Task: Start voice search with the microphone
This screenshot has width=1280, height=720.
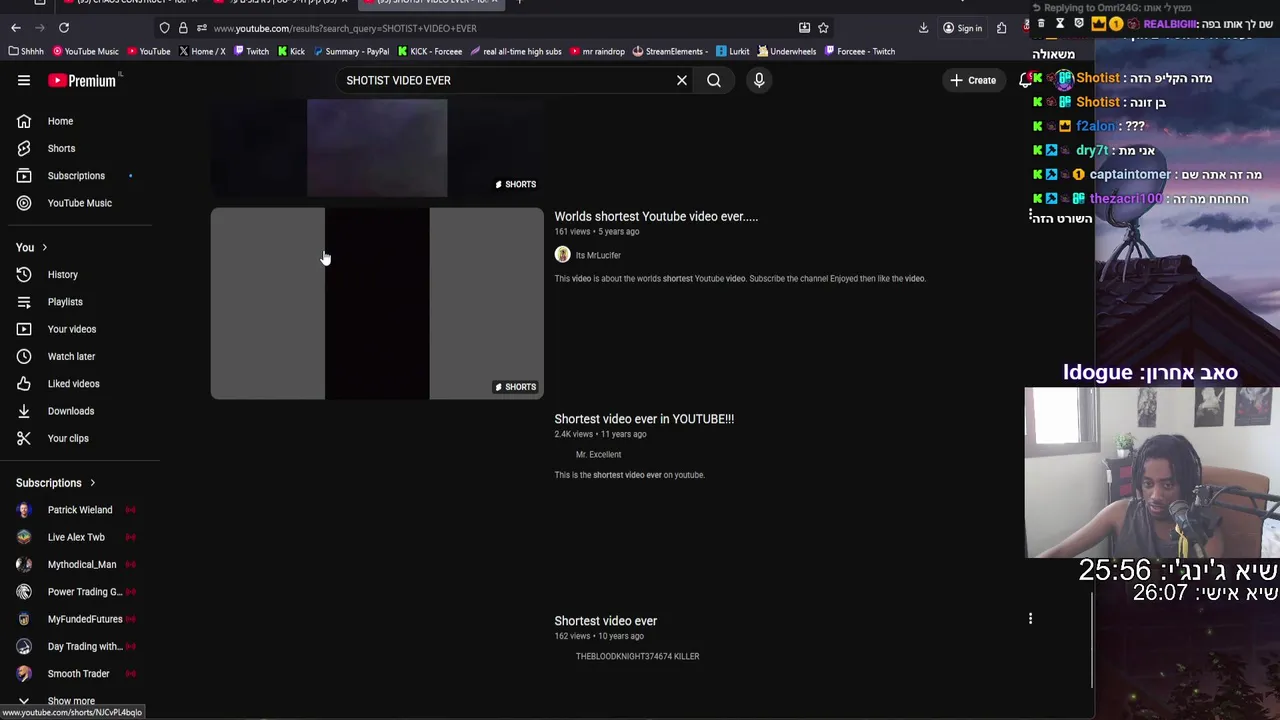Action: point(759,80)
